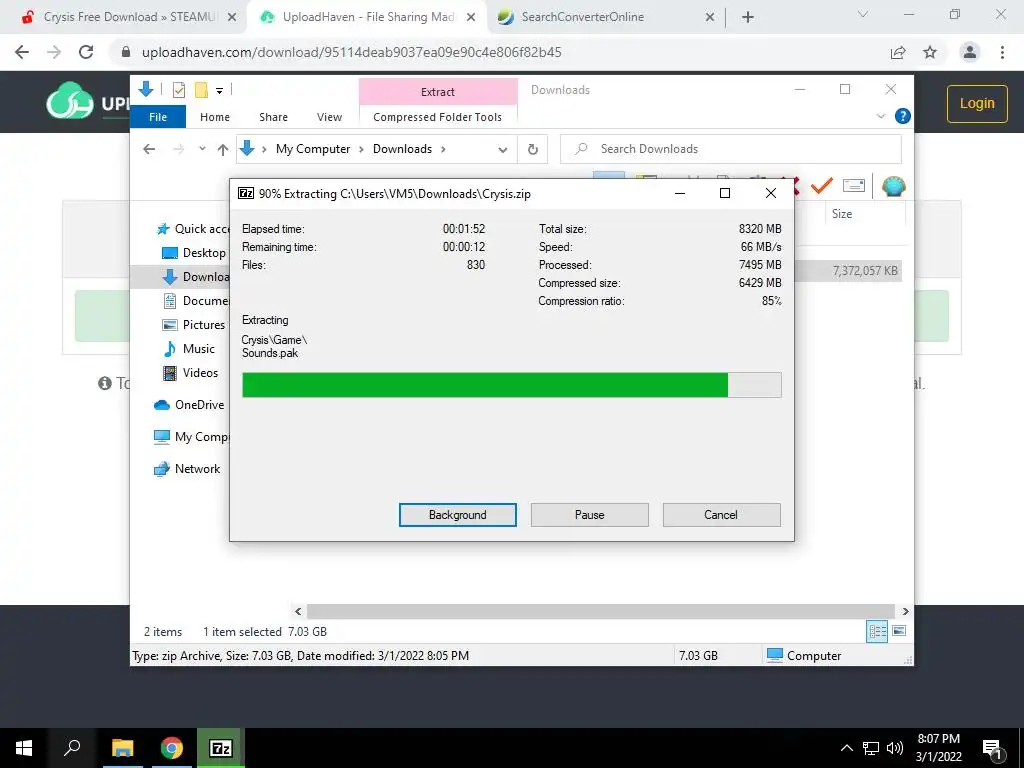Send extraction to Background

tap(457, 515)
